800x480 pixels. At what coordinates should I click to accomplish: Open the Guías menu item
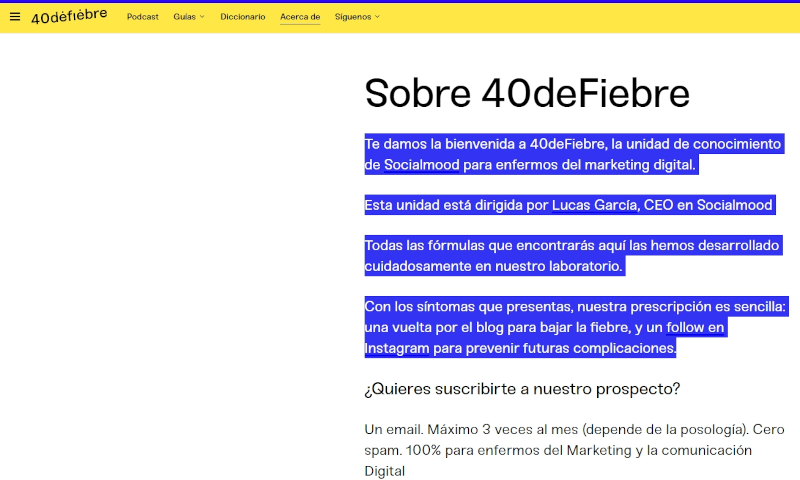(x=185, y=17)
